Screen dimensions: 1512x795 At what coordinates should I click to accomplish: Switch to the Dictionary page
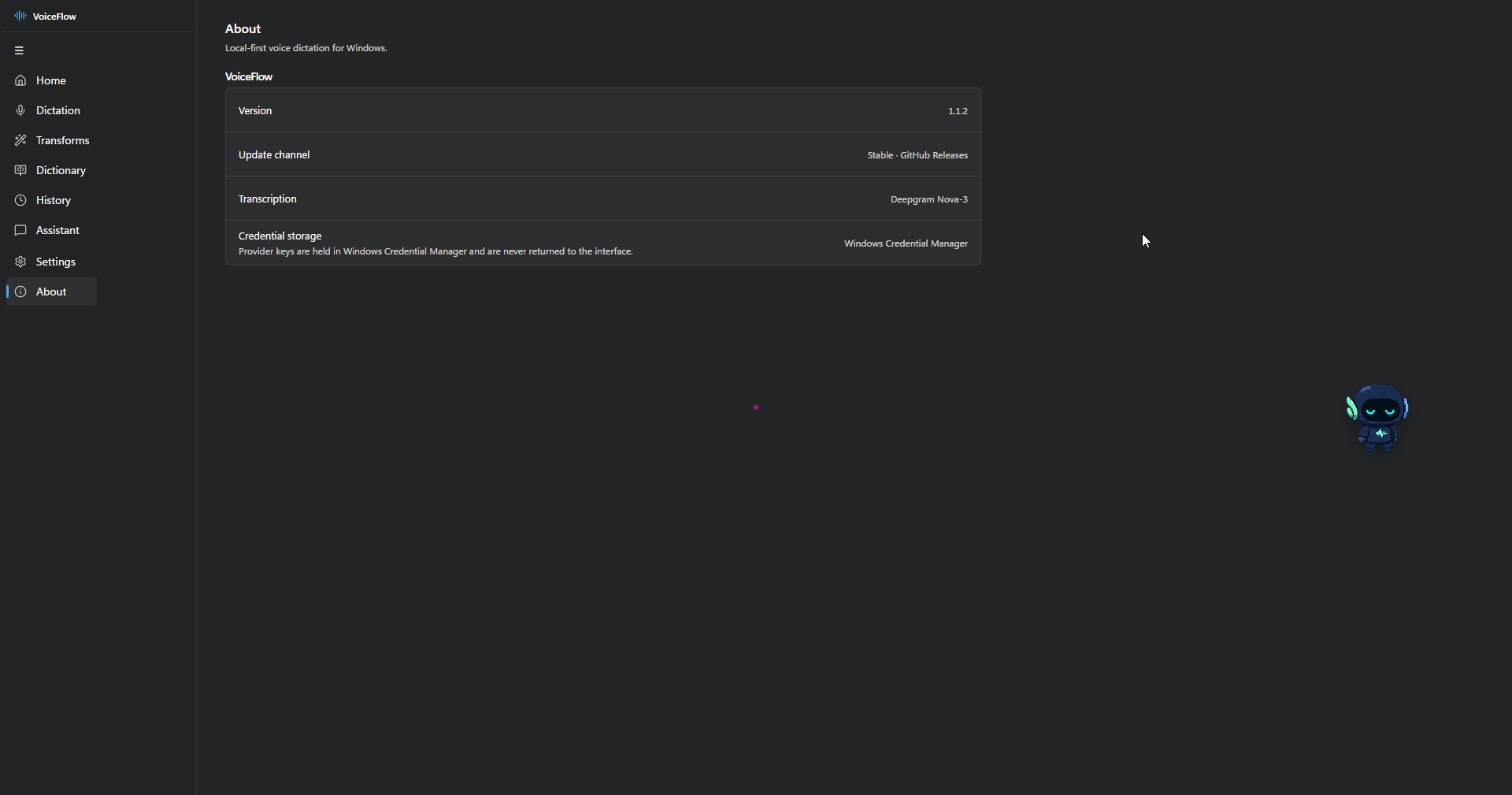pyautogui.click(x=51, y=170)
